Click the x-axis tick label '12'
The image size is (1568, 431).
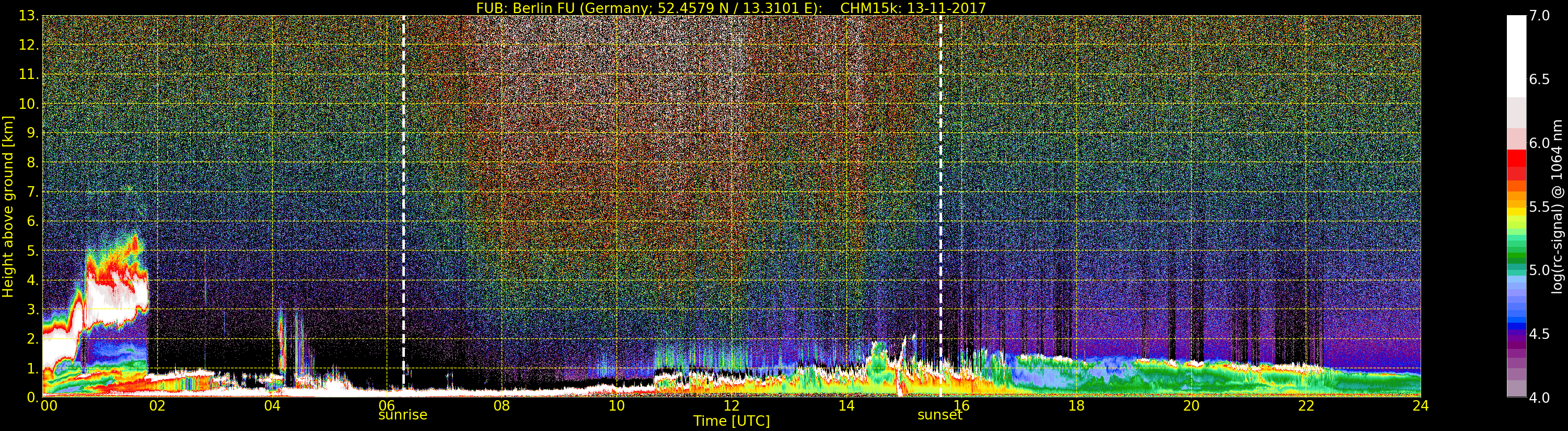[731, 406]
